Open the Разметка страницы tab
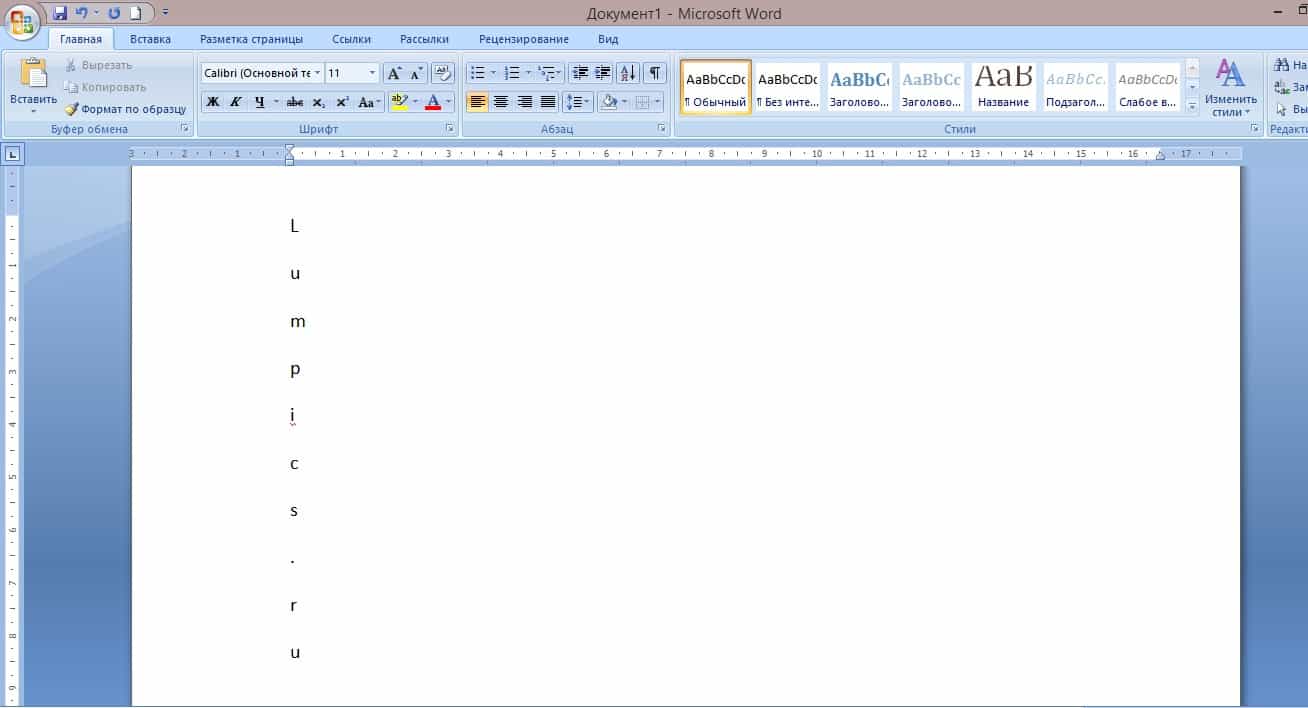 251,39
